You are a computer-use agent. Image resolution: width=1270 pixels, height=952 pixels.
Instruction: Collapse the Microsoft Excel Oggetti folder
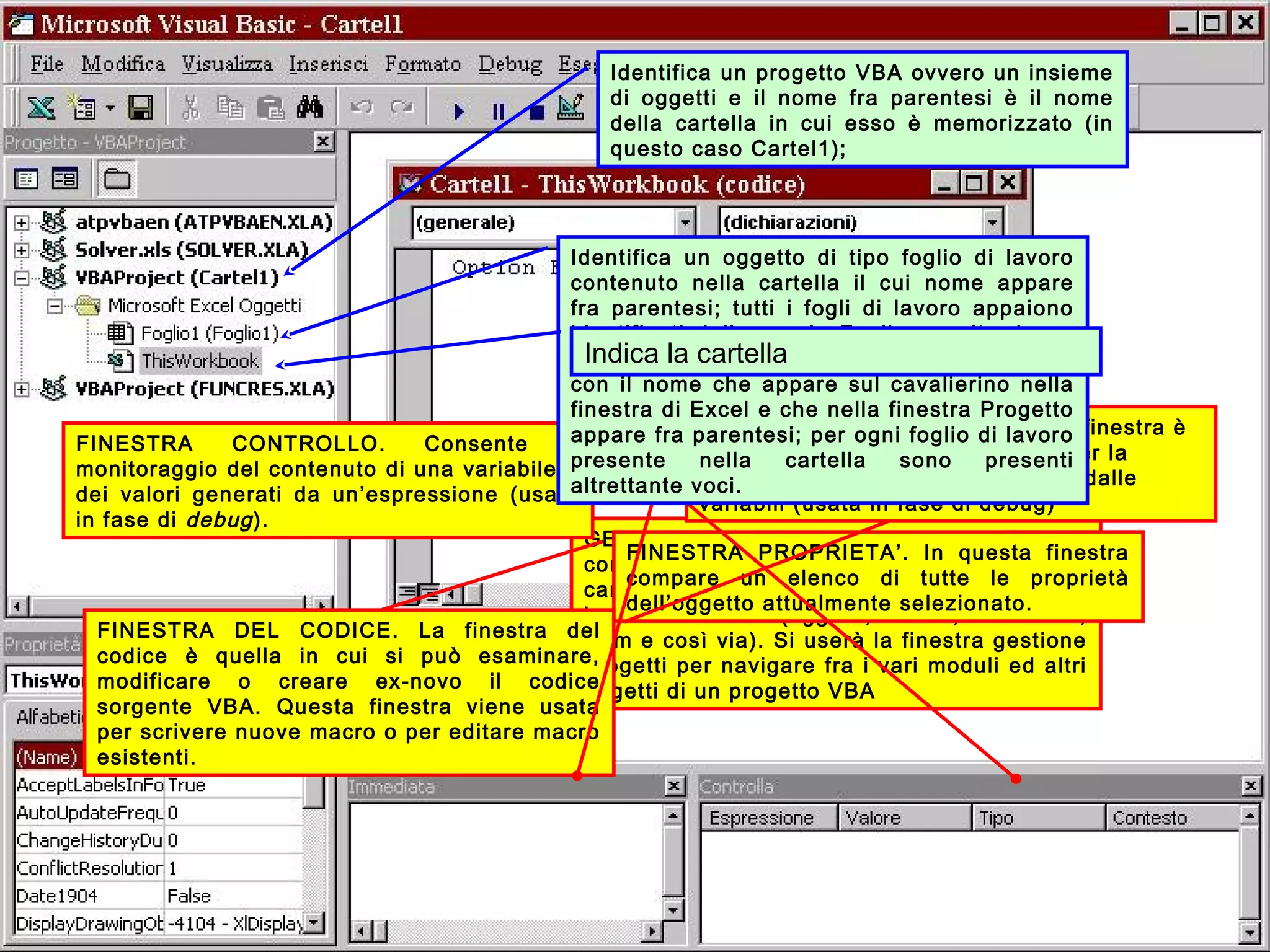pos(55,306)
